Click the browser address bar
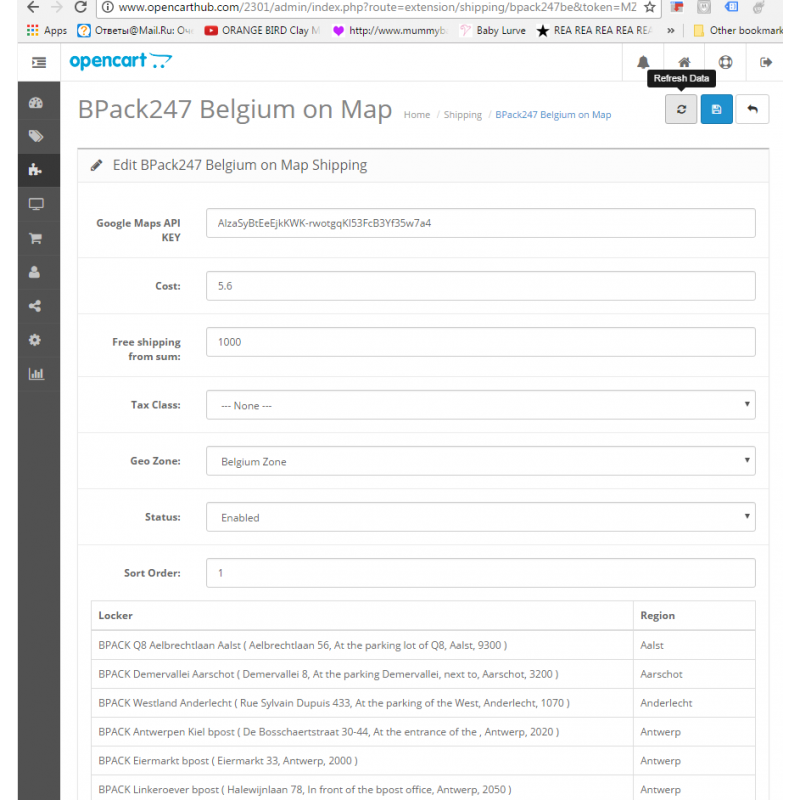The image size is (800, 800). 378,8
